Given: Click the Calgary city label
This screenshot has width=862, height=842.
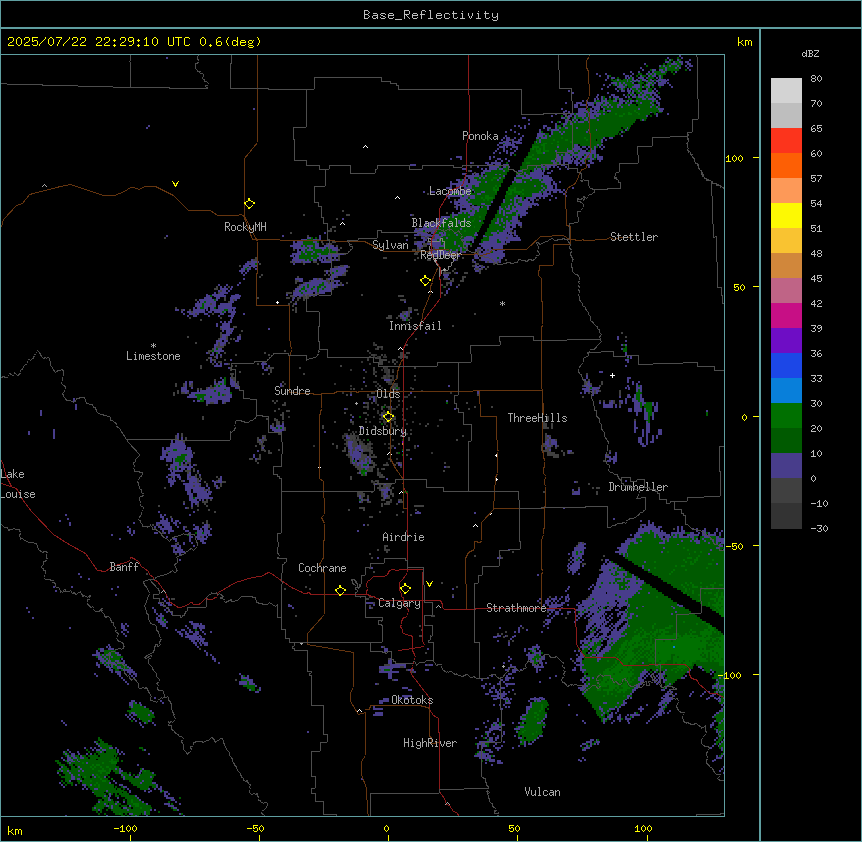Looking at the screenshot, I should point(399,603).
